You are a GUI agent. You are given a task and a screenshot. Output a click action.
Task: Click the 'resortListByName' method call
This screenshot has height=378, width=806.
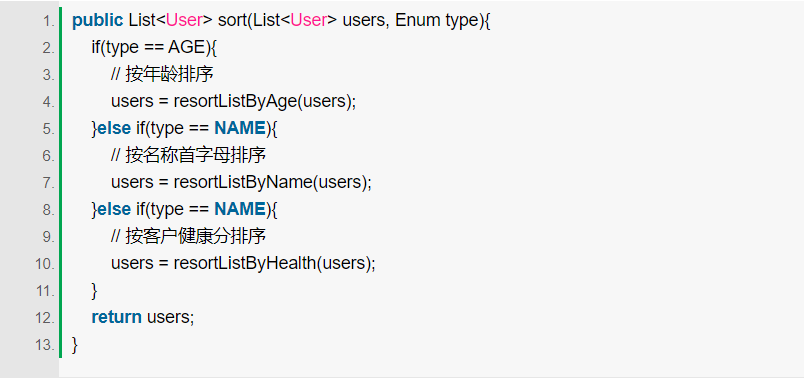[x=243, y=182]
